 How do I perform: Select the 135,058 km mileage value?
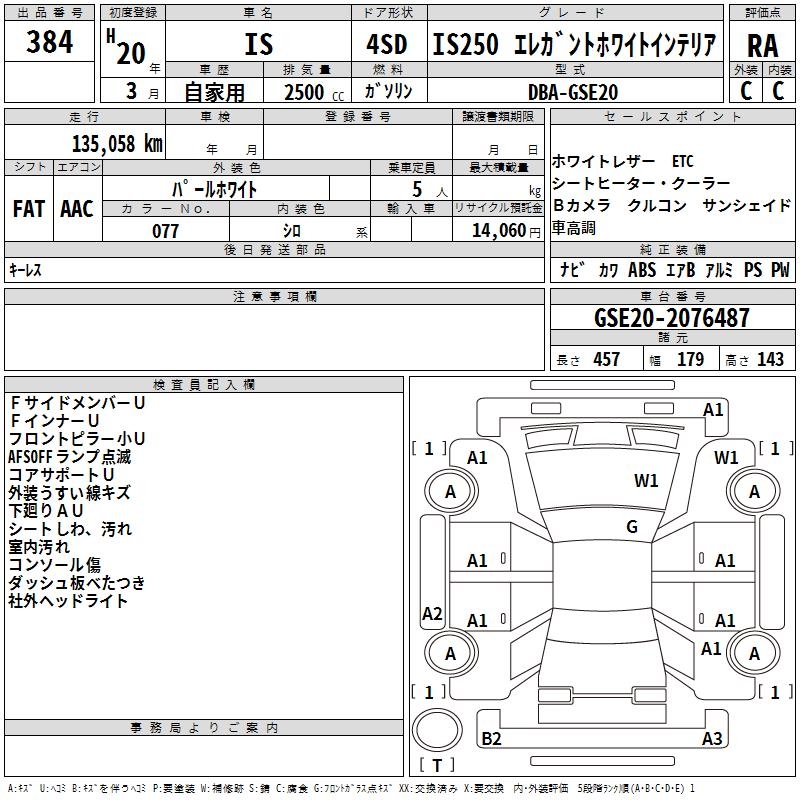(x=117, y=144)
